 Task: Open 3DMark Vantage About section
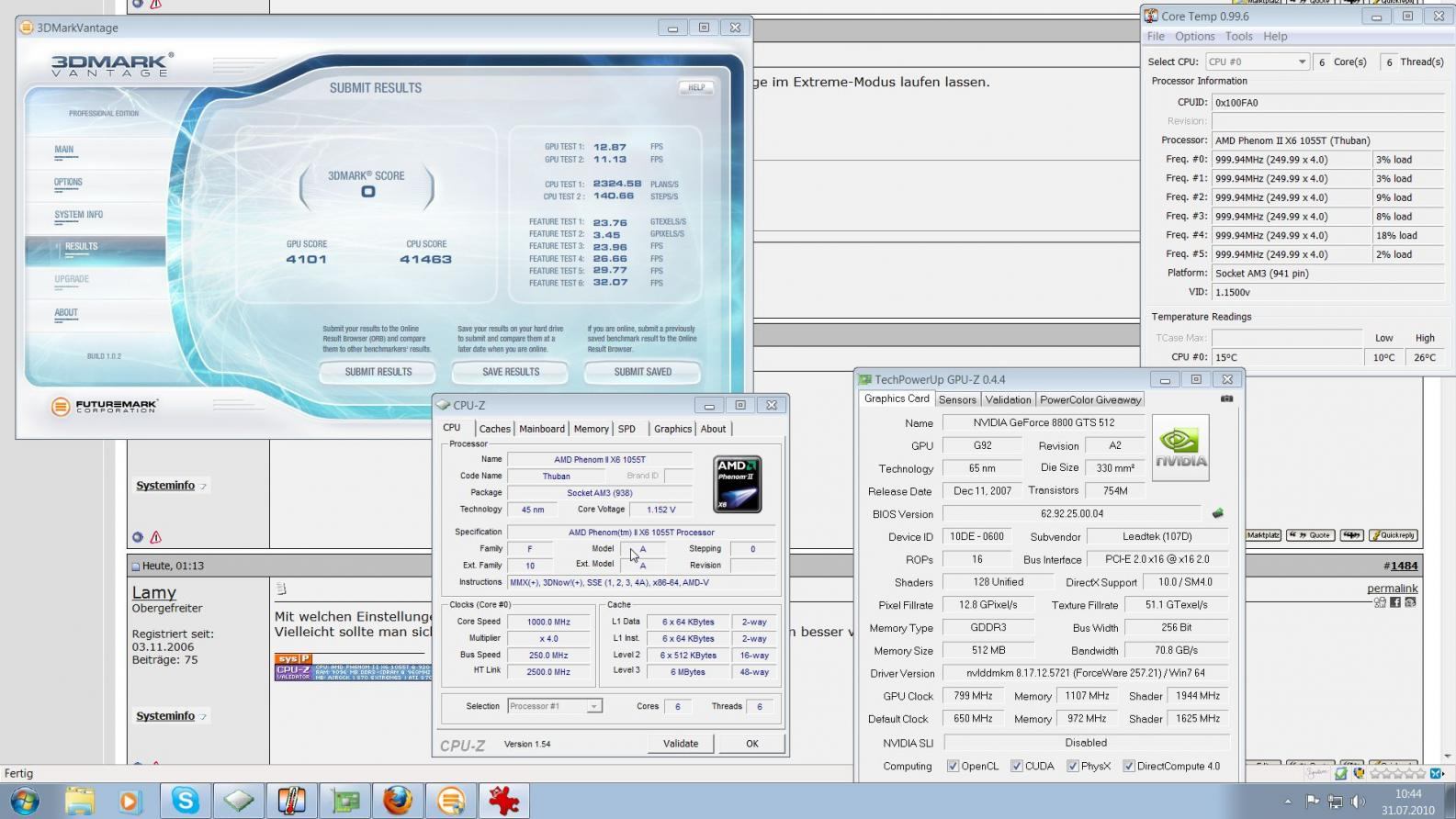coord(66,312)
